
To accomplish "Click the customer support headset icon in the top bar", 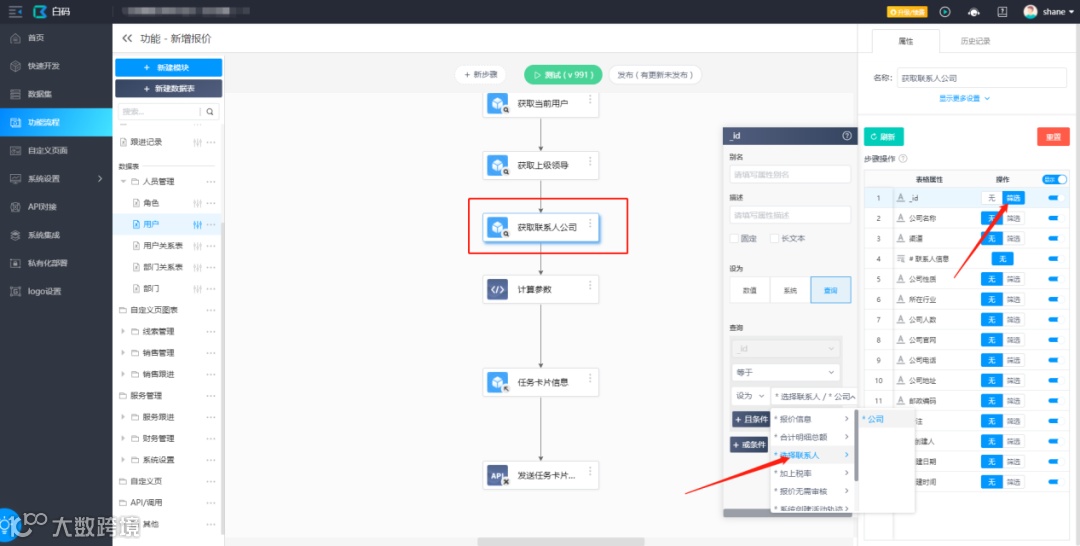I will [x=973, y=12].
